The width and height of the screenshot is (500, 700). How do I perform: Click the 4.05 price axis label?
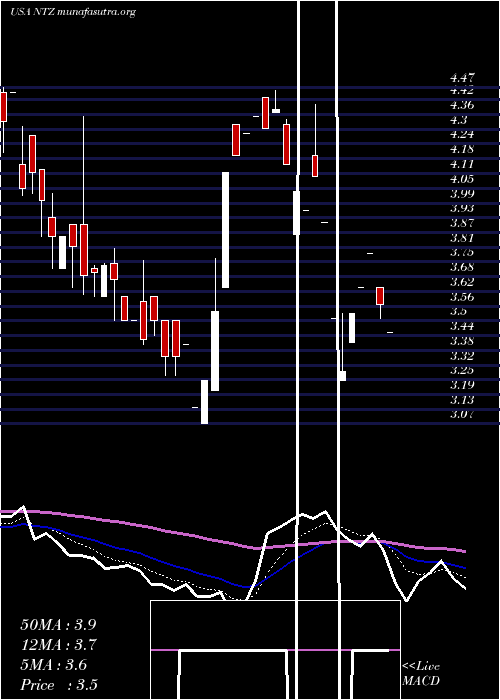click(462, 179)
